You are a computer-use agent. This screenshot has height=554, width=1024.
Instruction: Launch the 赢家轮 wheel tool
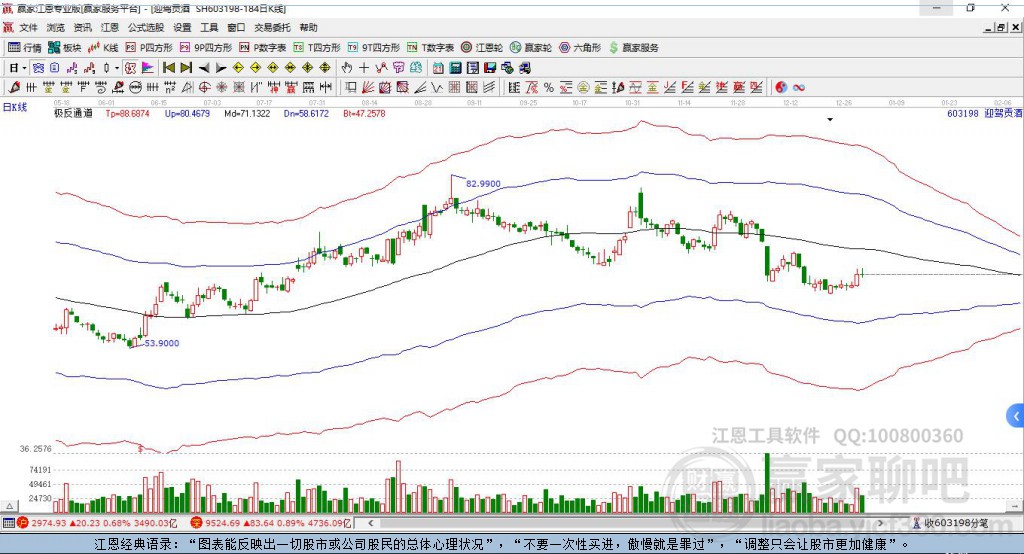click(x=531, y=48)
